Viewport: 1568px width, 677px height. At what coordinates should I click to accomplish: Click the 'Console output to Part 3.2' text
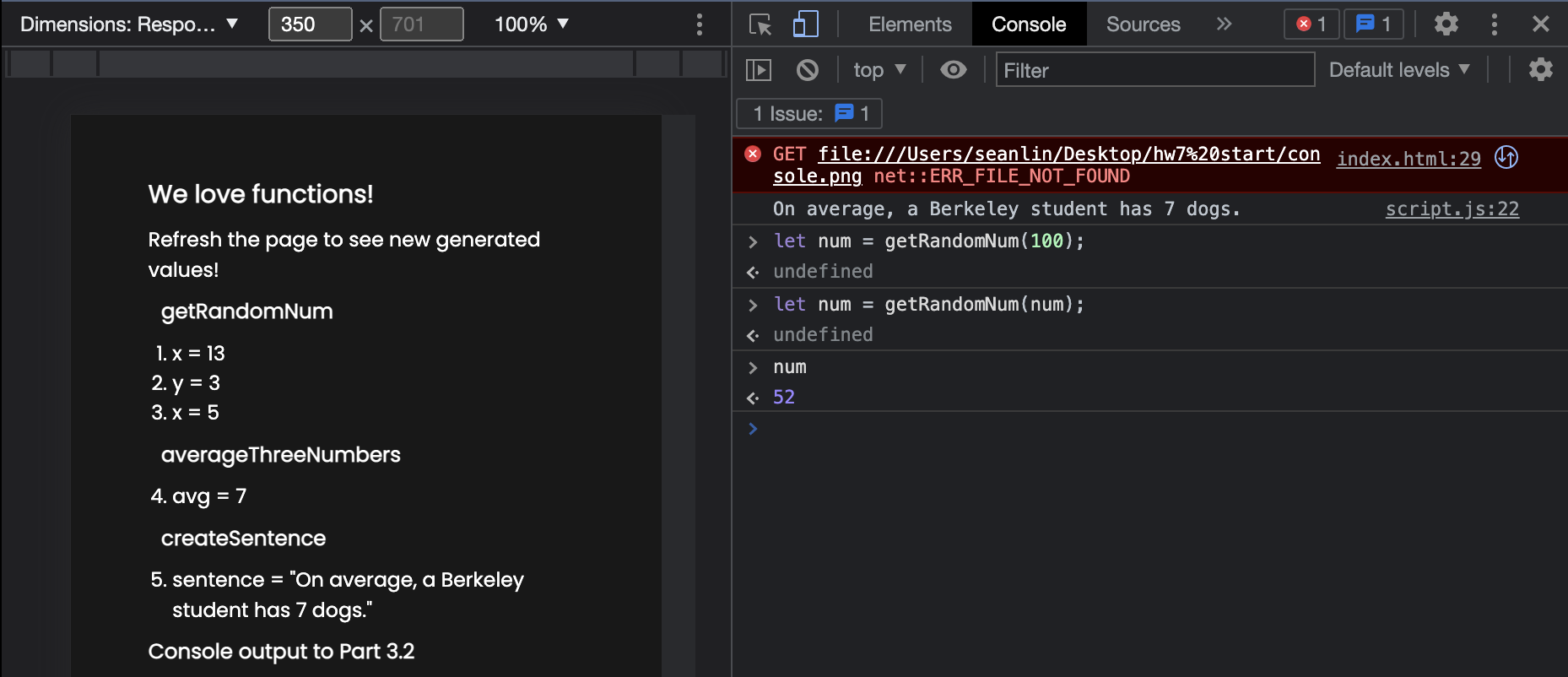coord(281,652)
